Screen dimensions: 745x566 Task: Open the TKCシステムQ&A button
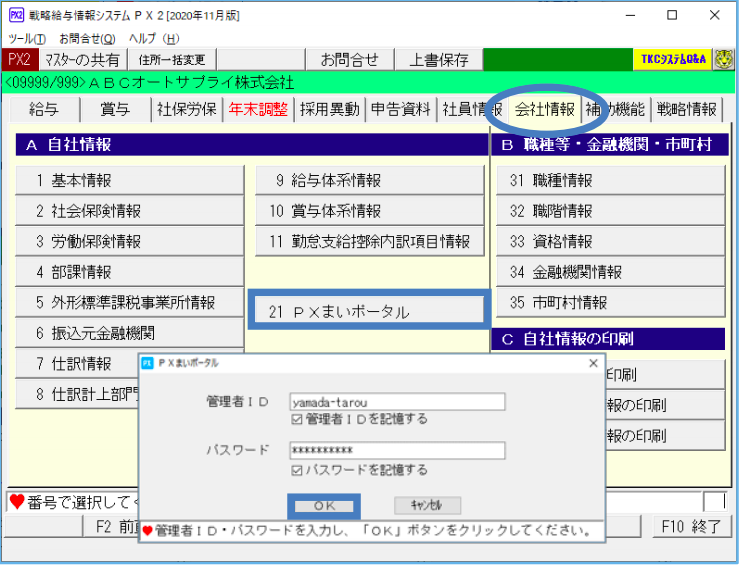click(673, 60)
